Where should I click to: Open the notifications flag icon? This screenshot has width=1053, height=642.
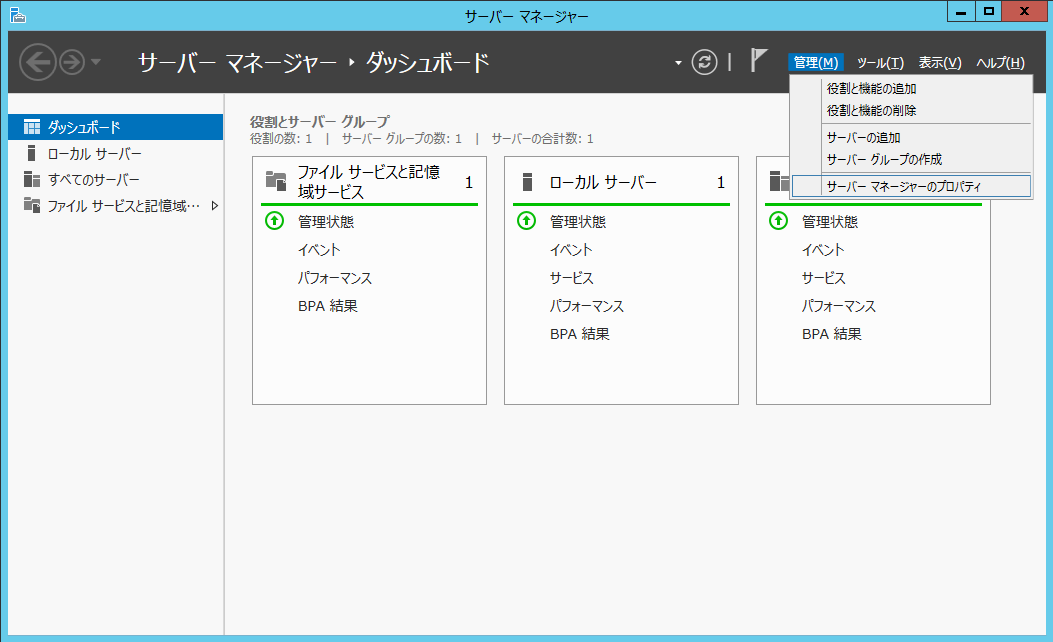pyautogui.click(x=759, y=61)
